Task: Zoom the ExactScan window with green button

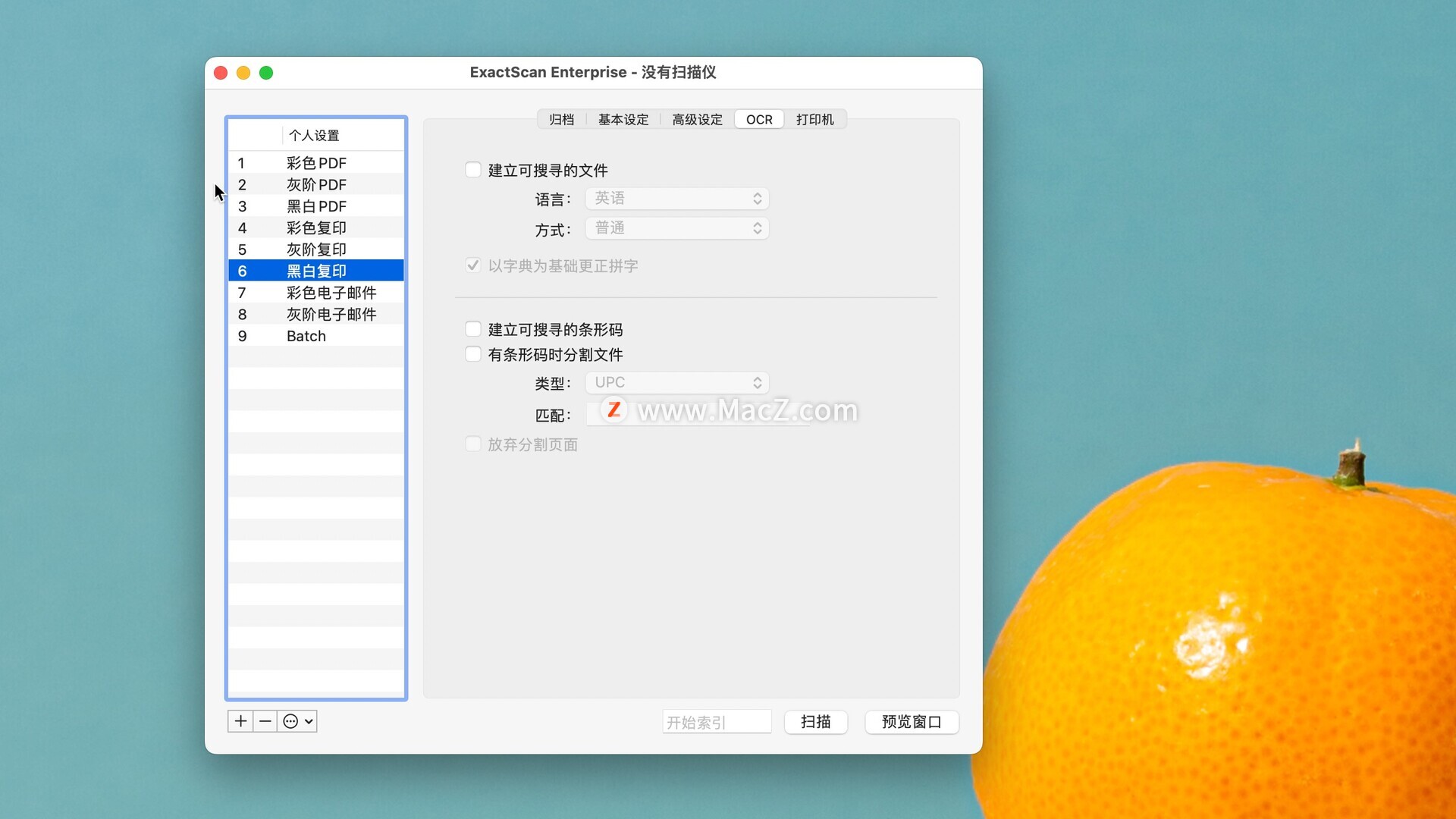Action: (x=266, y=73)
